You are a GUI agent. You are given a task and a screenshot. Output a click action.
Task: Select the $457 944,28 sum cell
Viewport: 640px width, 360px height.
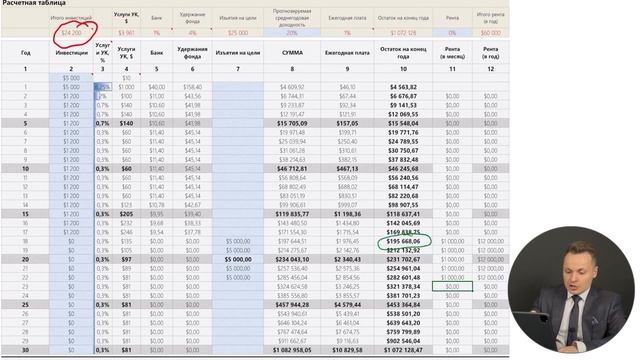[292, 305]
